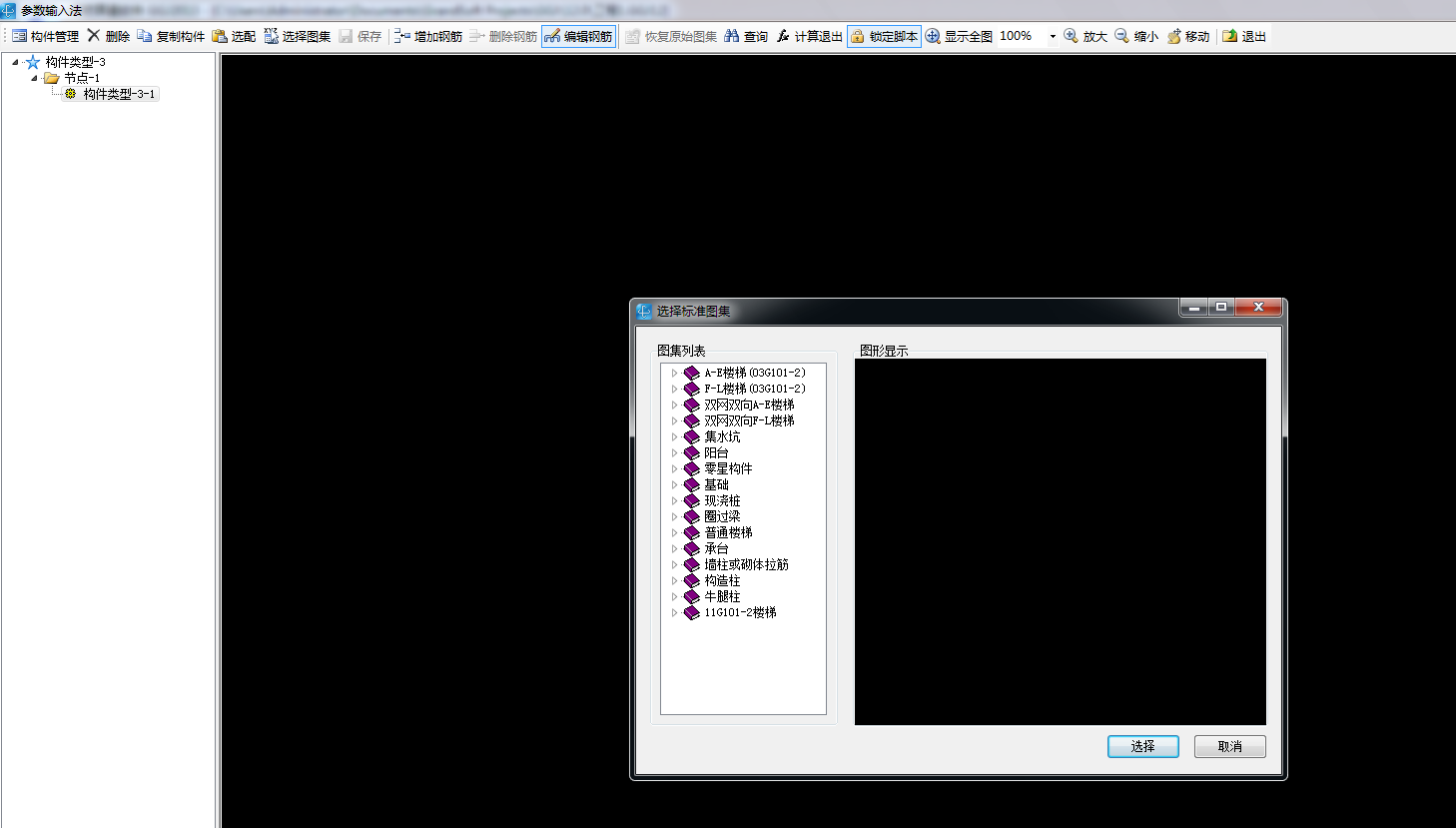Expand the 集水坑 atlas node

click(674, 436)
